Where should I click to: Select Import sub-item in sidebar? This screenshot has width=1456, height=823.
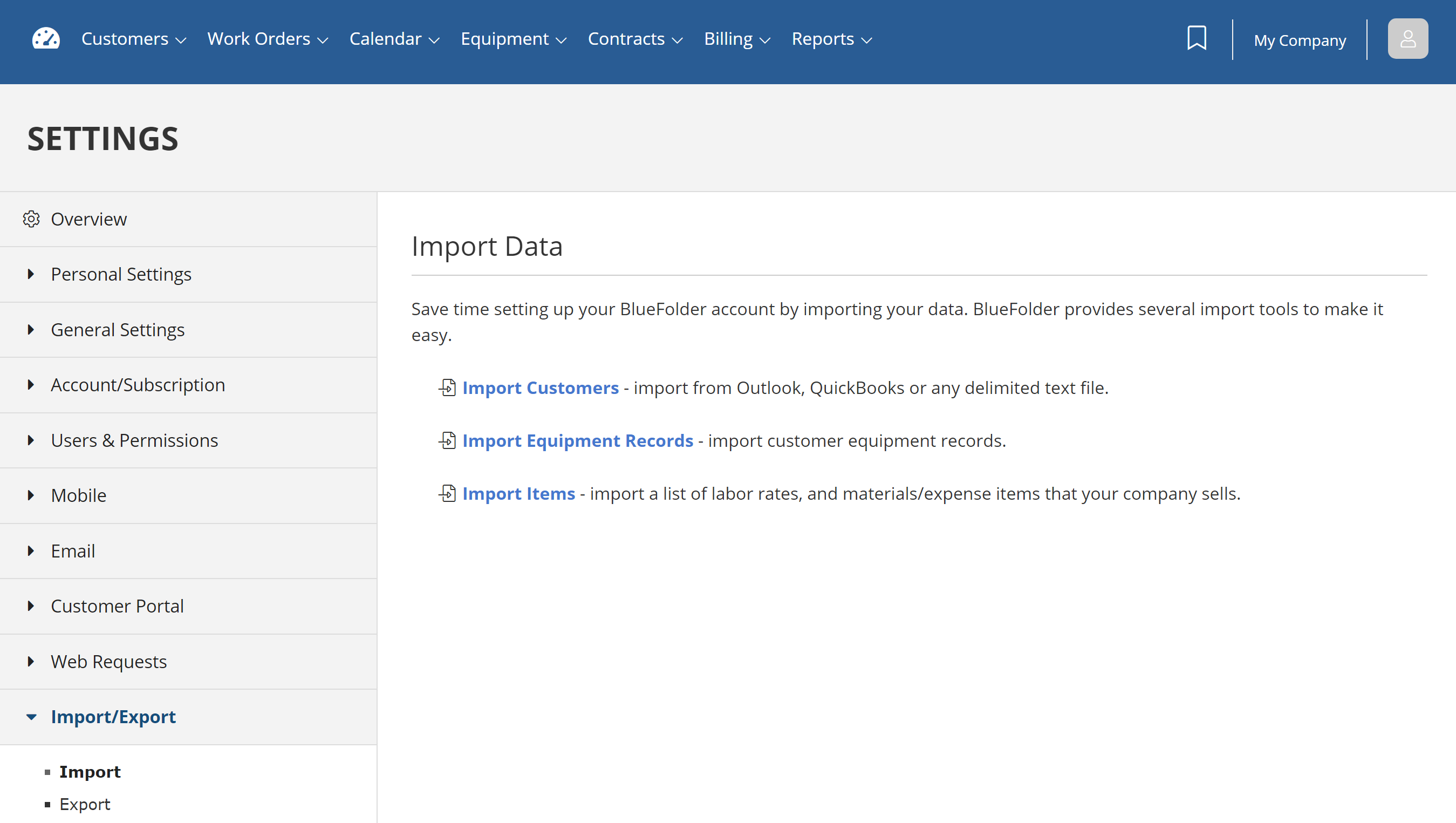click(90, 772)
